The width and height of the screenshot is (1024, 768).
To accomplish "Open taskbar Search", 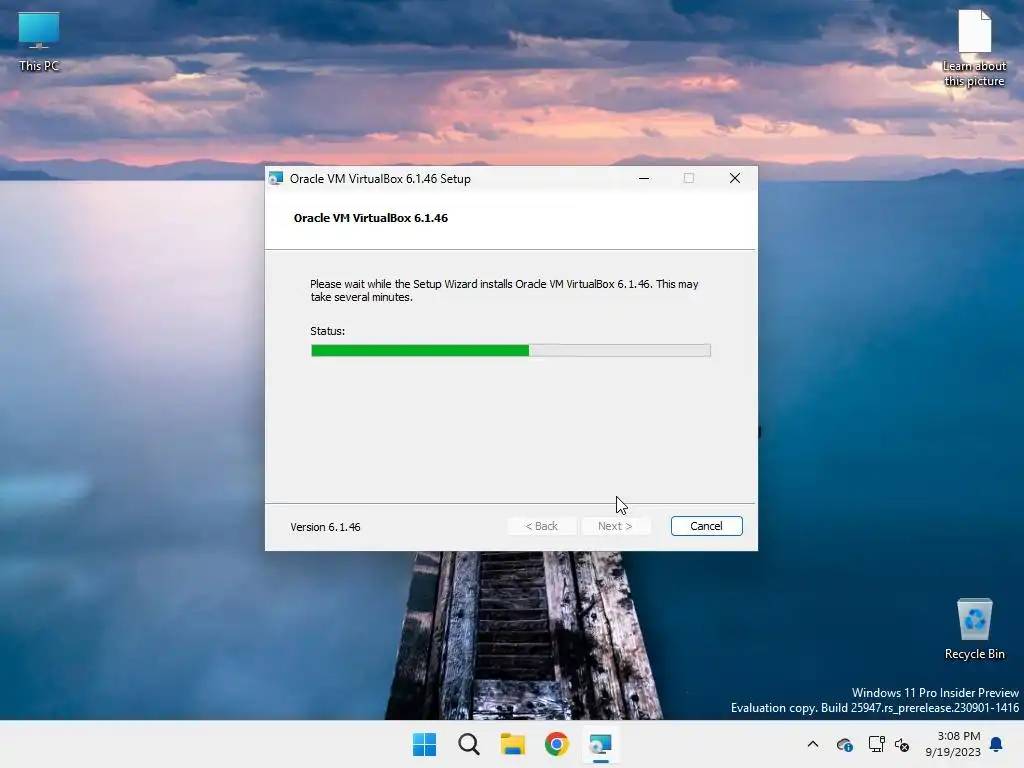I will pyautogui.click(x=469, y=744).
